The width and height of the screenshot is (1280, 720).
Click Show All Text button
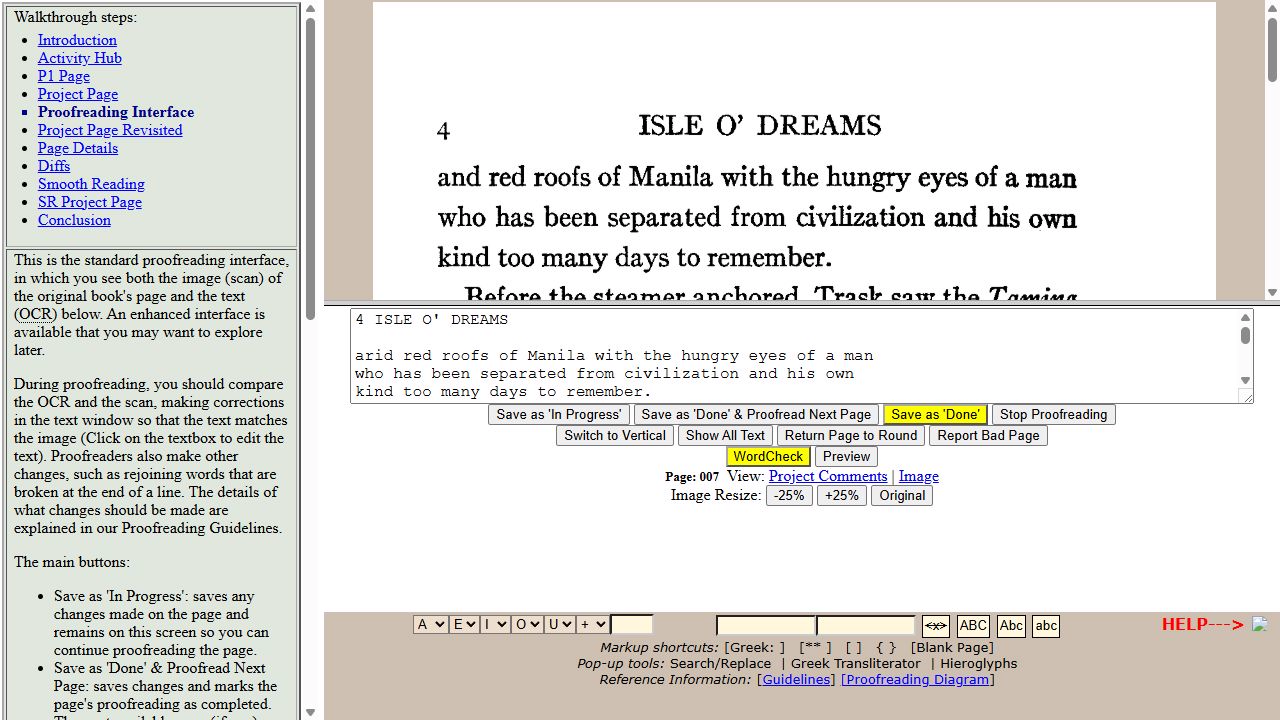point(725,436)
